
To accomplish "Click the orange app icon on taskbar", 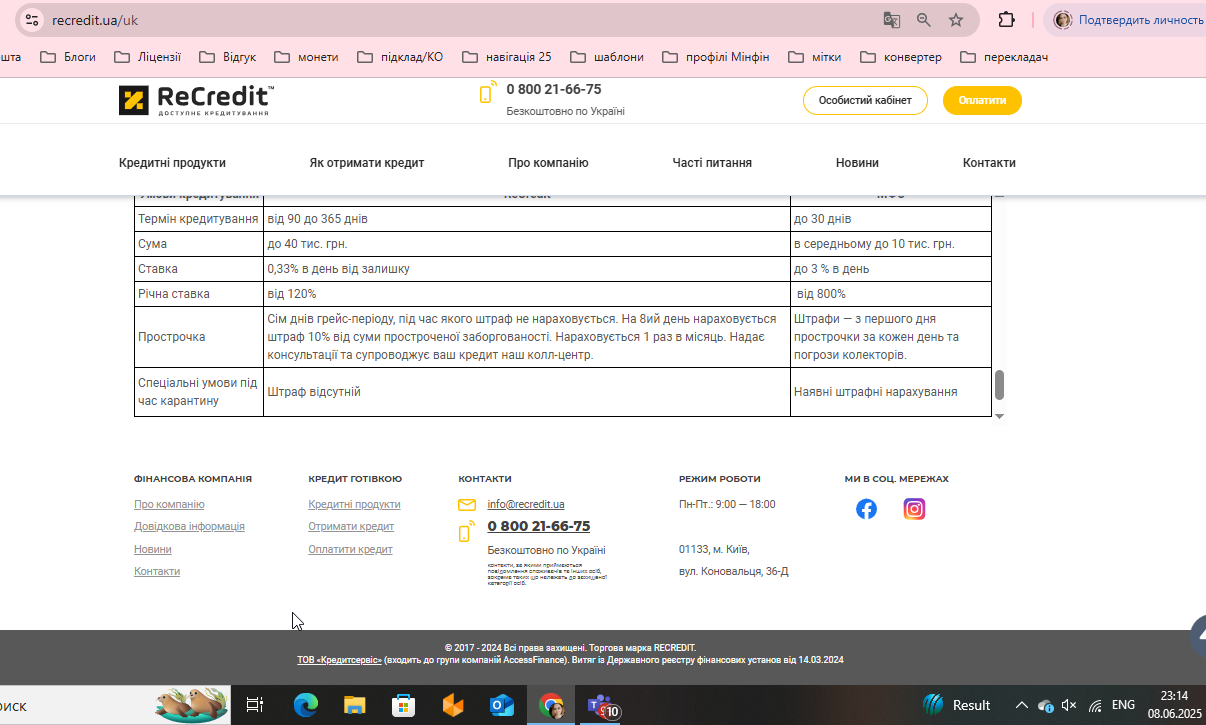I will [453, 705].
